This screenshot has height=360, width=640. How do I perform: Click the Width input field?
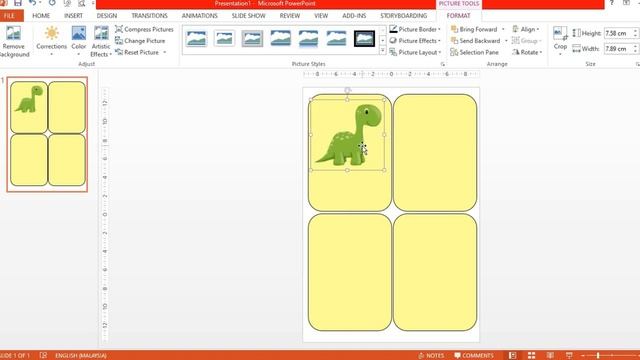618,49
